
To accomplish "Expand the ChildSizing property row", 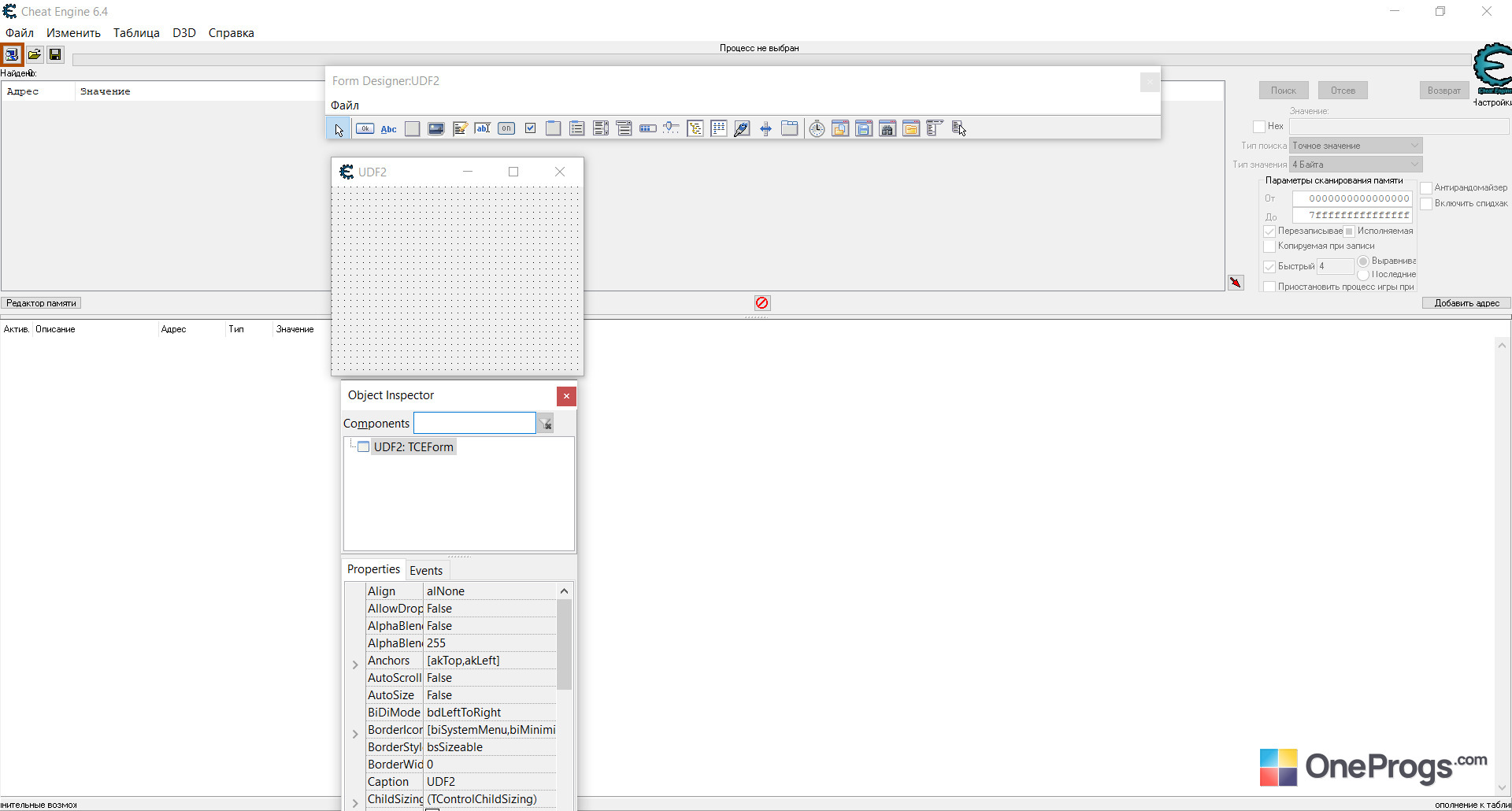I will [x=355, y=803].
